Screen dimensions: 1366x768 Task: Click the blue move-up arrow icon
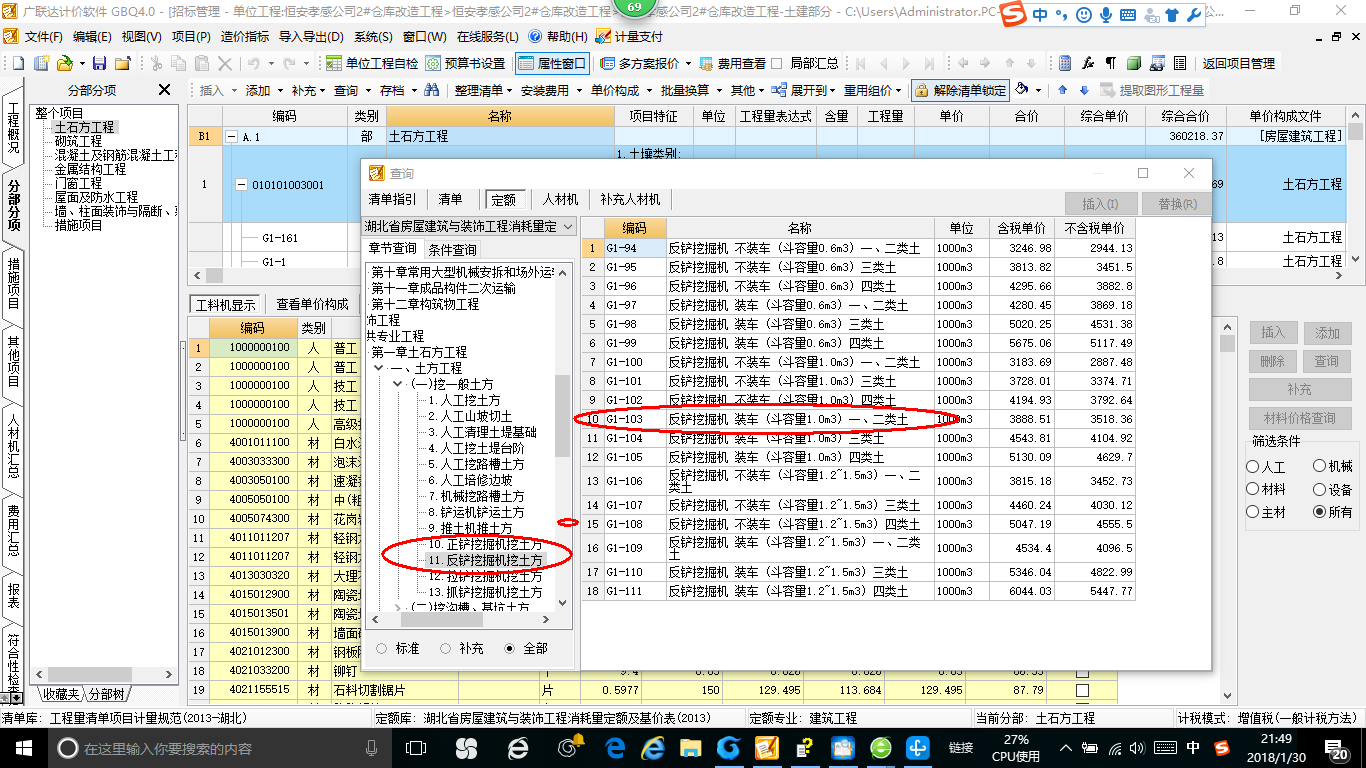[1062, 90]
